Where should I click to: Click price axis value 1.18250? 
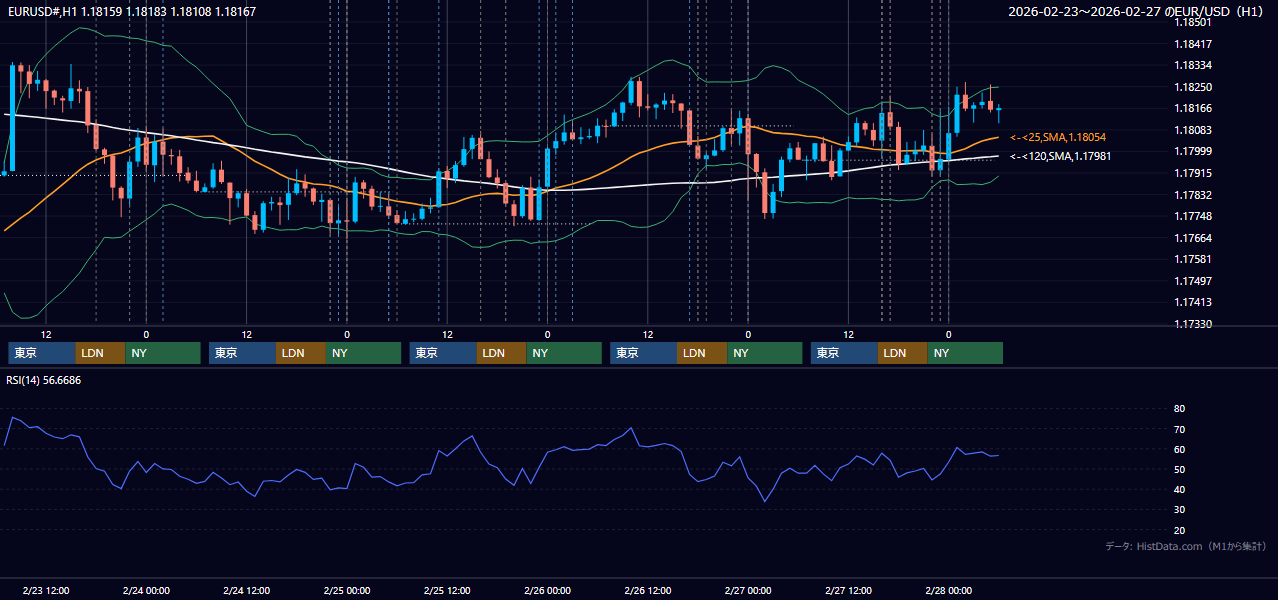click(x=1192, y=87)
